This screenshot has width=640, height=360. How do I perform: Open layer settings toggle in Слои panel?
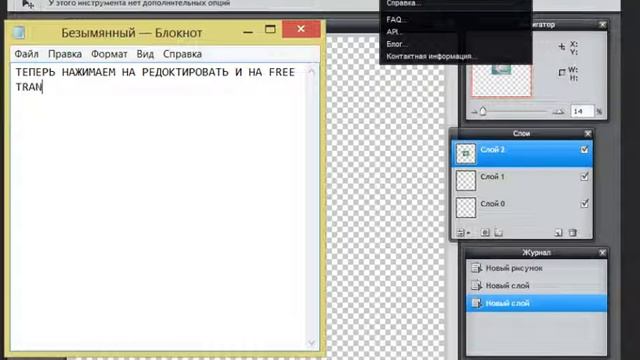point(463,233)
